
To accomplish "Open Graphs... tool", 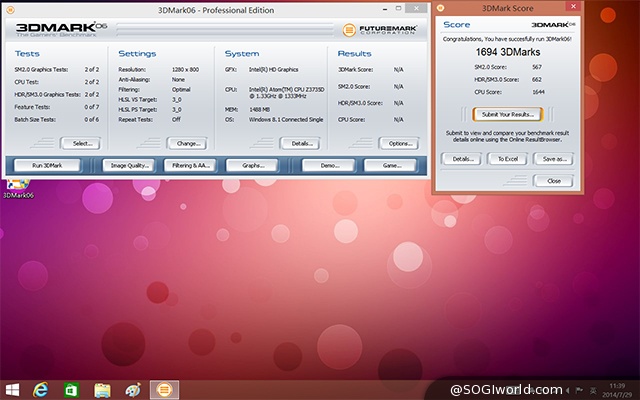I will tap(252, 165).
